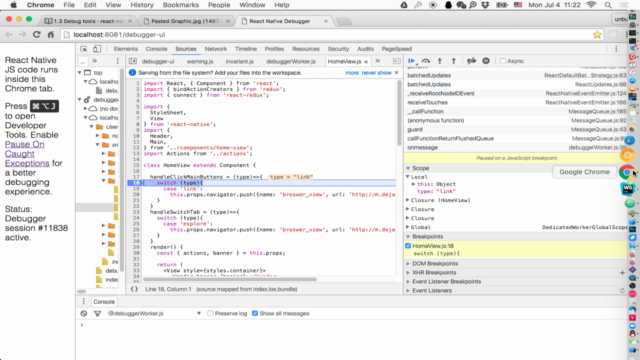The width and height of the screenshot is (640, 360).
Task: Collapse the Scope section
Action: [408, 168]
